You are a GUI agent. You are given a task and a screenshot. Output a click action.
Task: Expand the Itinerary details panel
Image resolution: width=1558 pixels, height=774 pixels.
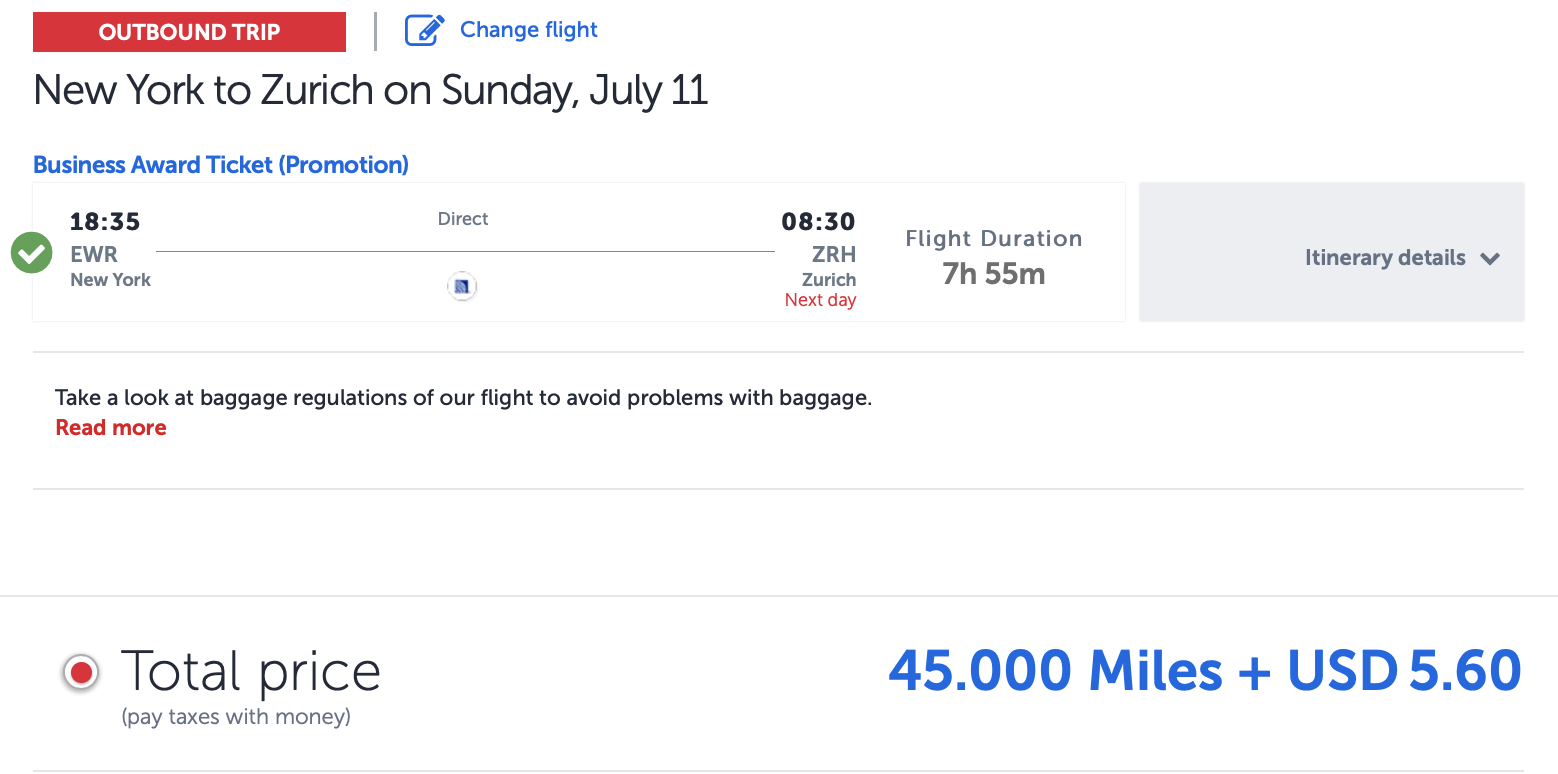click(1384, 257)
